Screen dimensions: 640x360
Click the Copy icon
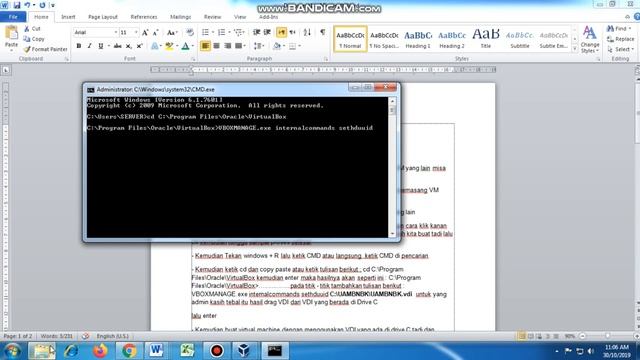pyautogui.click(x=27, y=39)
